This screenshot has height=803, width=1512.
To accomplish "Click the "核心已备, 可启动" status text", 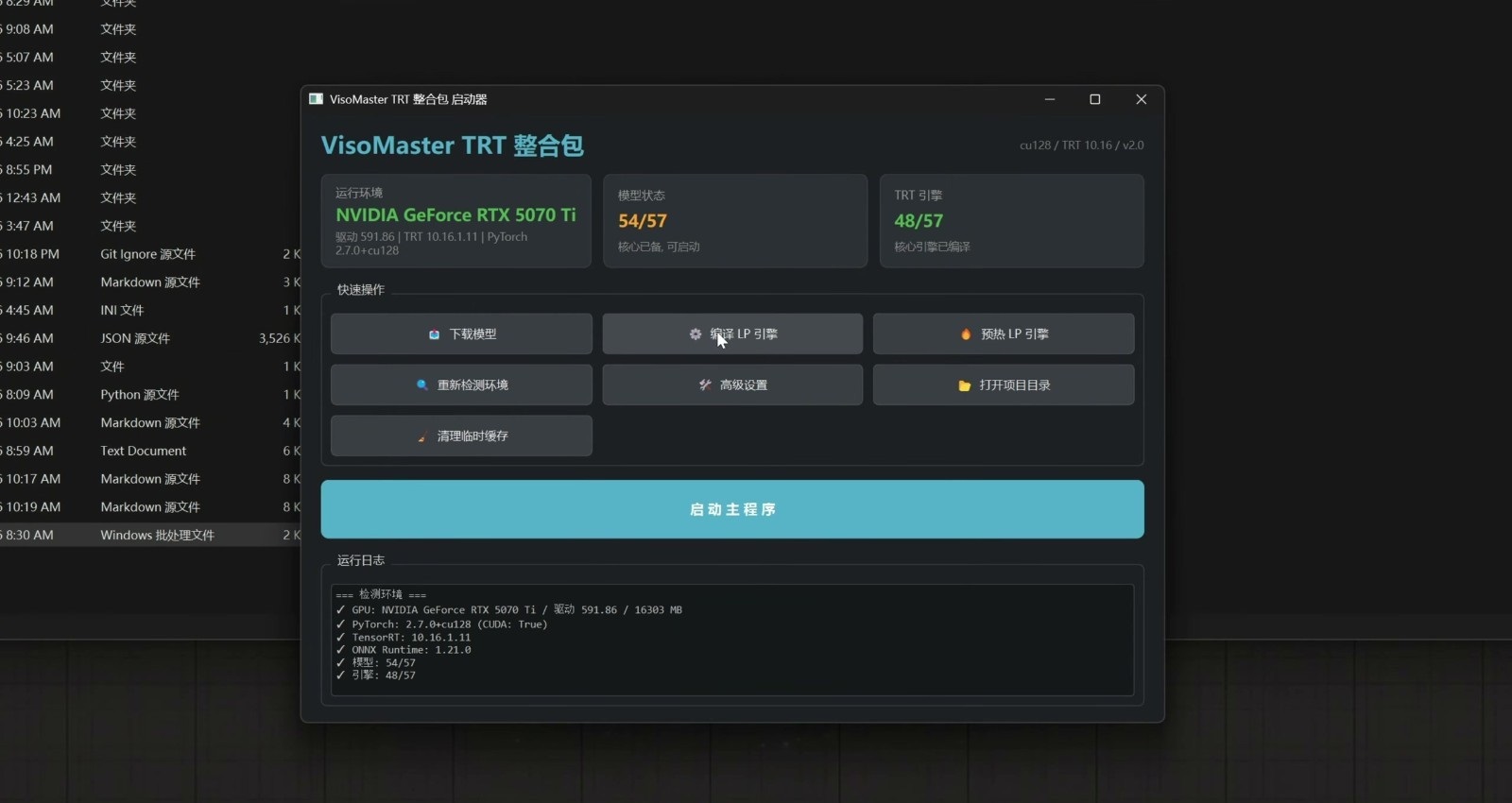I will click(659, 248).
